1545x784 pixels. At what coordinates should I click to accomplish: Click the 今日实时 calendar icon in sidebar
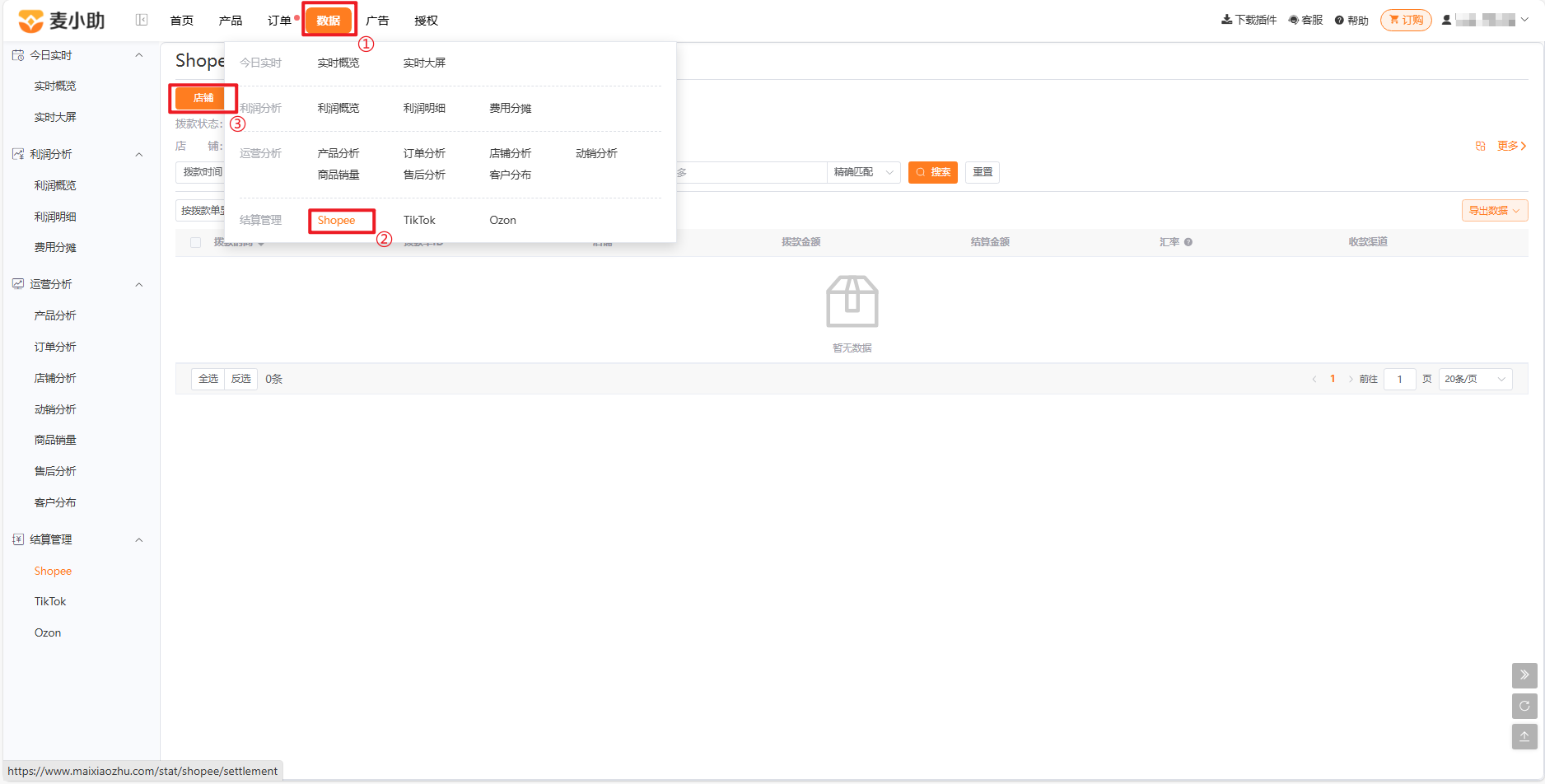coord(18,55)
